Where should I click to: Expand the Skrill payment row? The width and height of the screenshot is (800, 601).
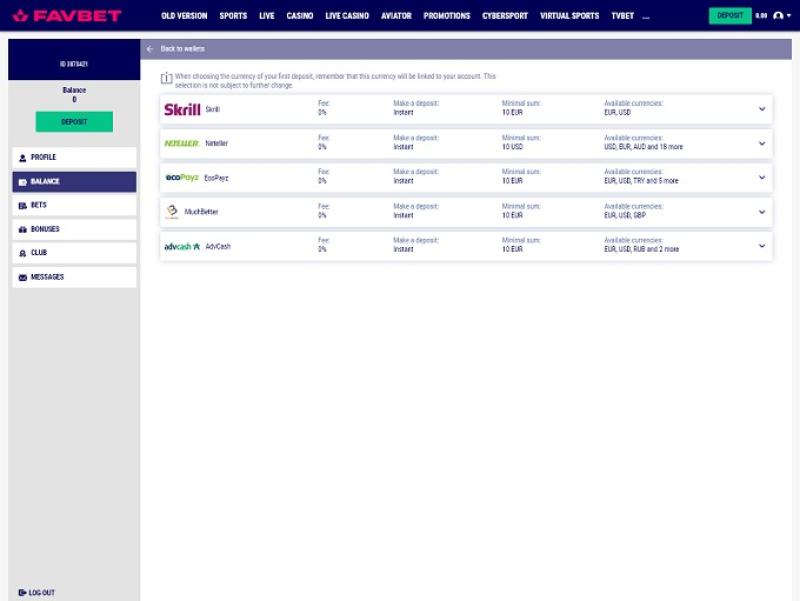762,109
